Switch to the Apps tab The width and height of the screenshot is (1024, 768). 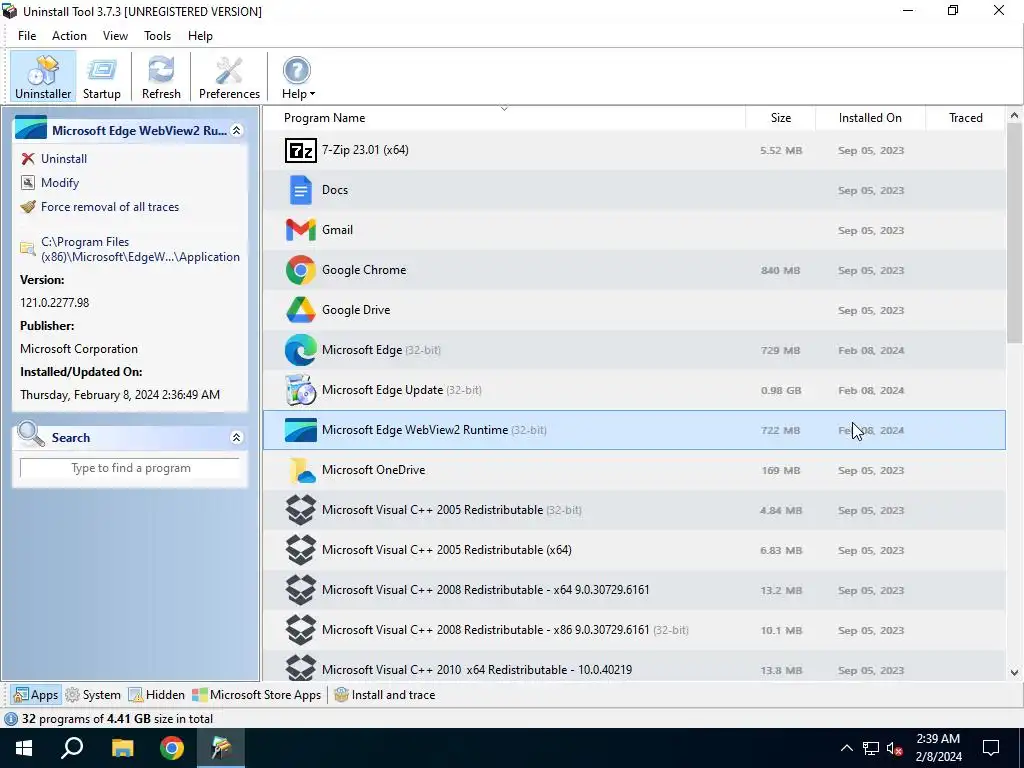[x=37, y=695]
